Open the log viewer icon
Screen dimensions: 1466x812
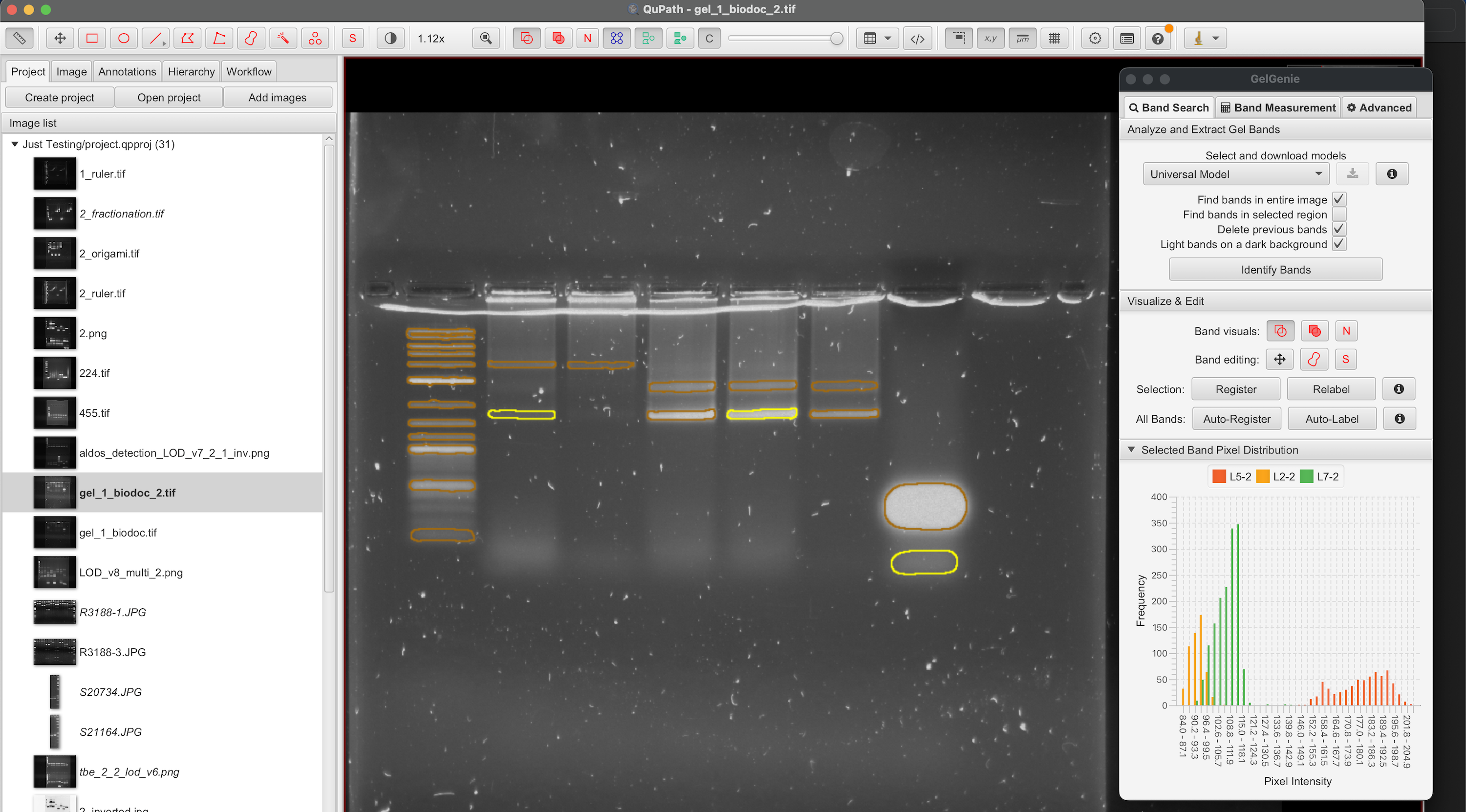(1127, 38)
